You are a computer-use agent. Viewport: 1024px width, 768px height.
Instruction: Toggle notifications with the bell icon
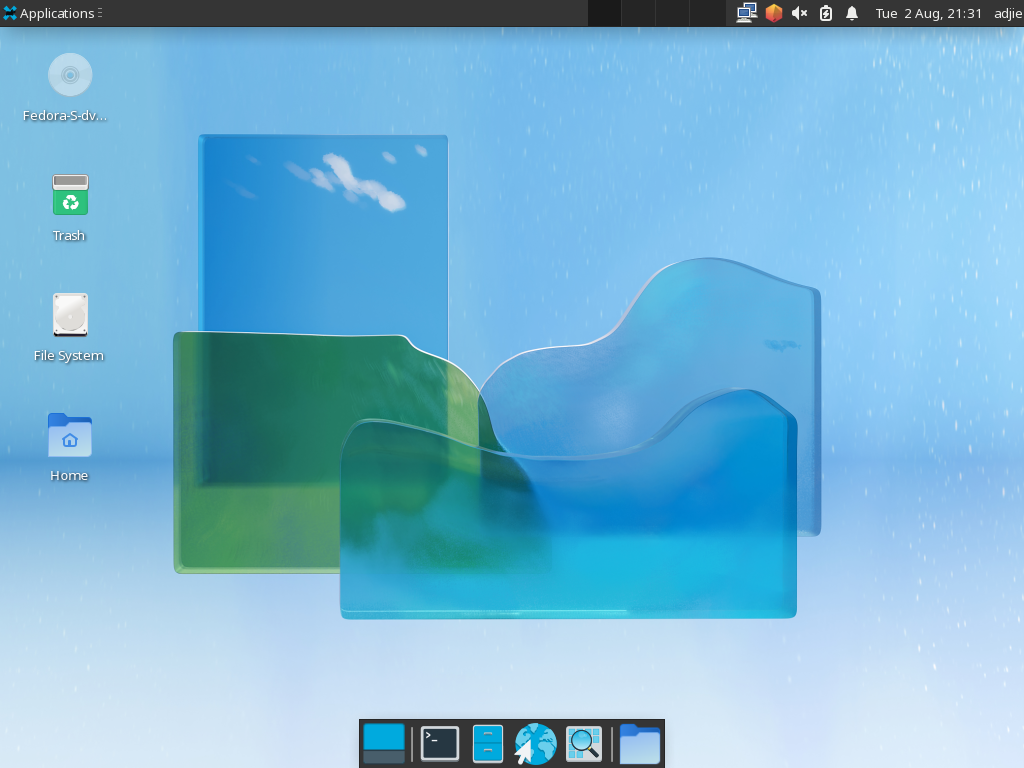click(851, 13)
